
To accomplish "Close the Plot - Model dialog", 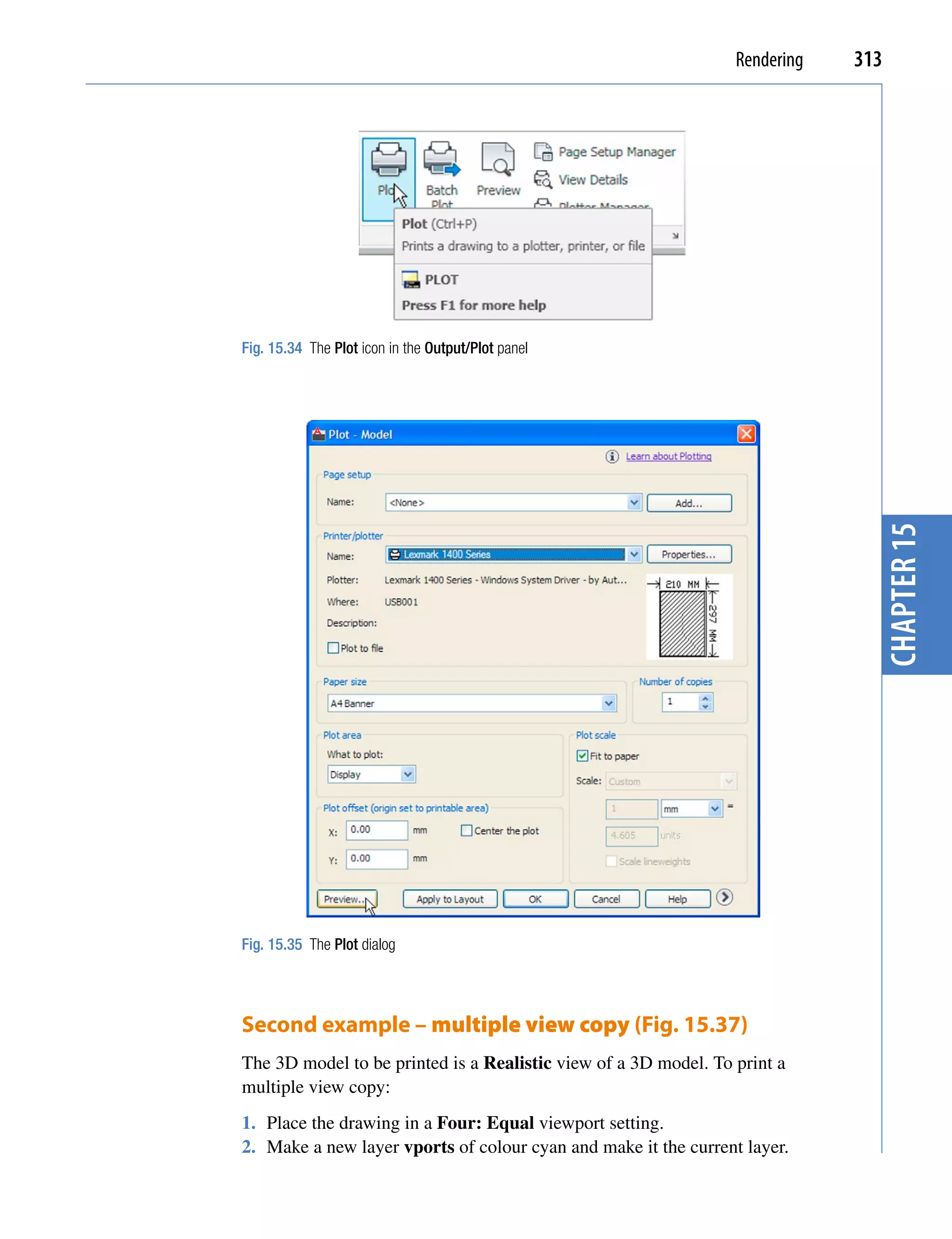I will click(x=746, y=434).
